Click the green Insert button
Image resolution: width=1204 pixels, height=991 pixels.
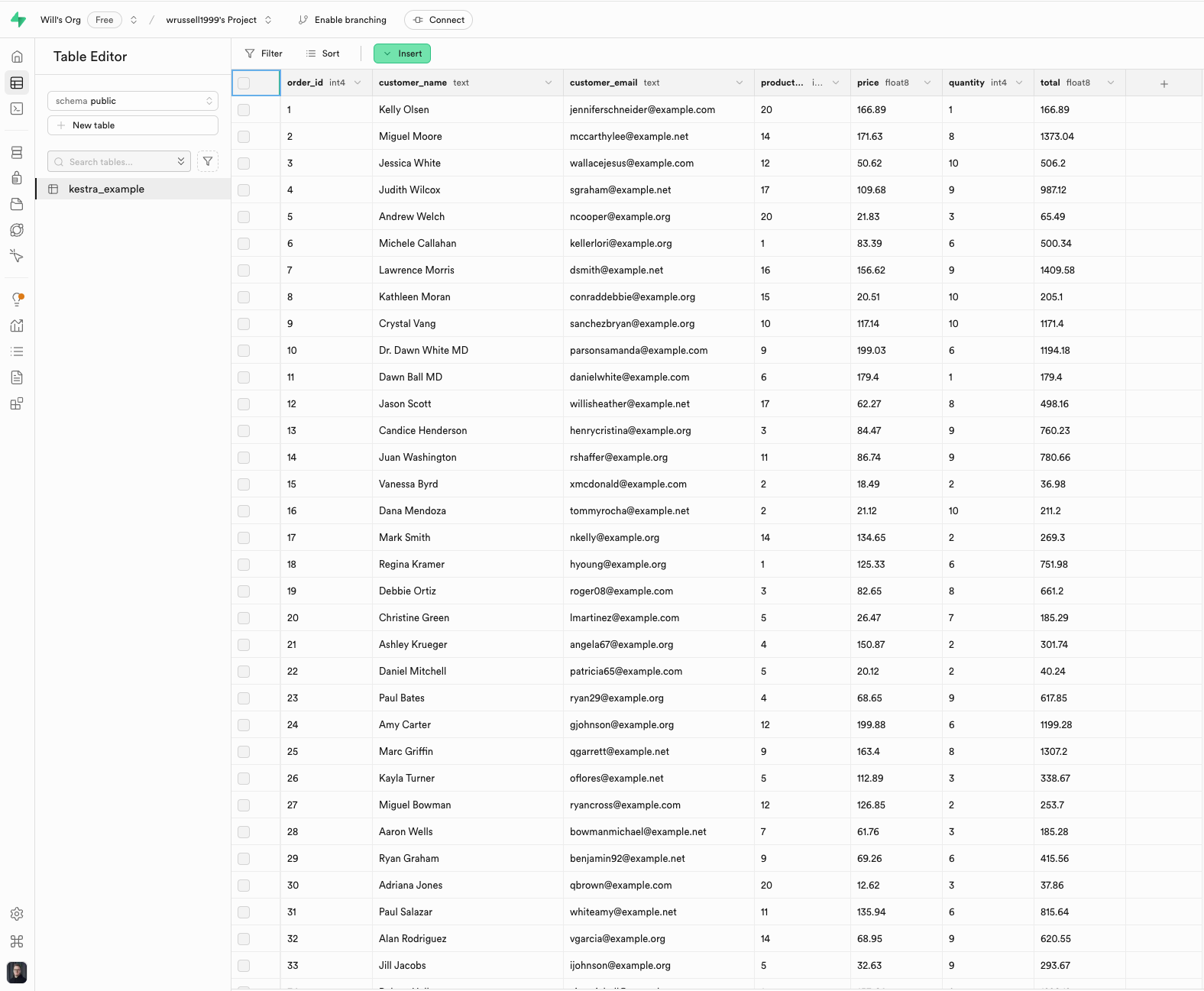click(x=403, y=53)
